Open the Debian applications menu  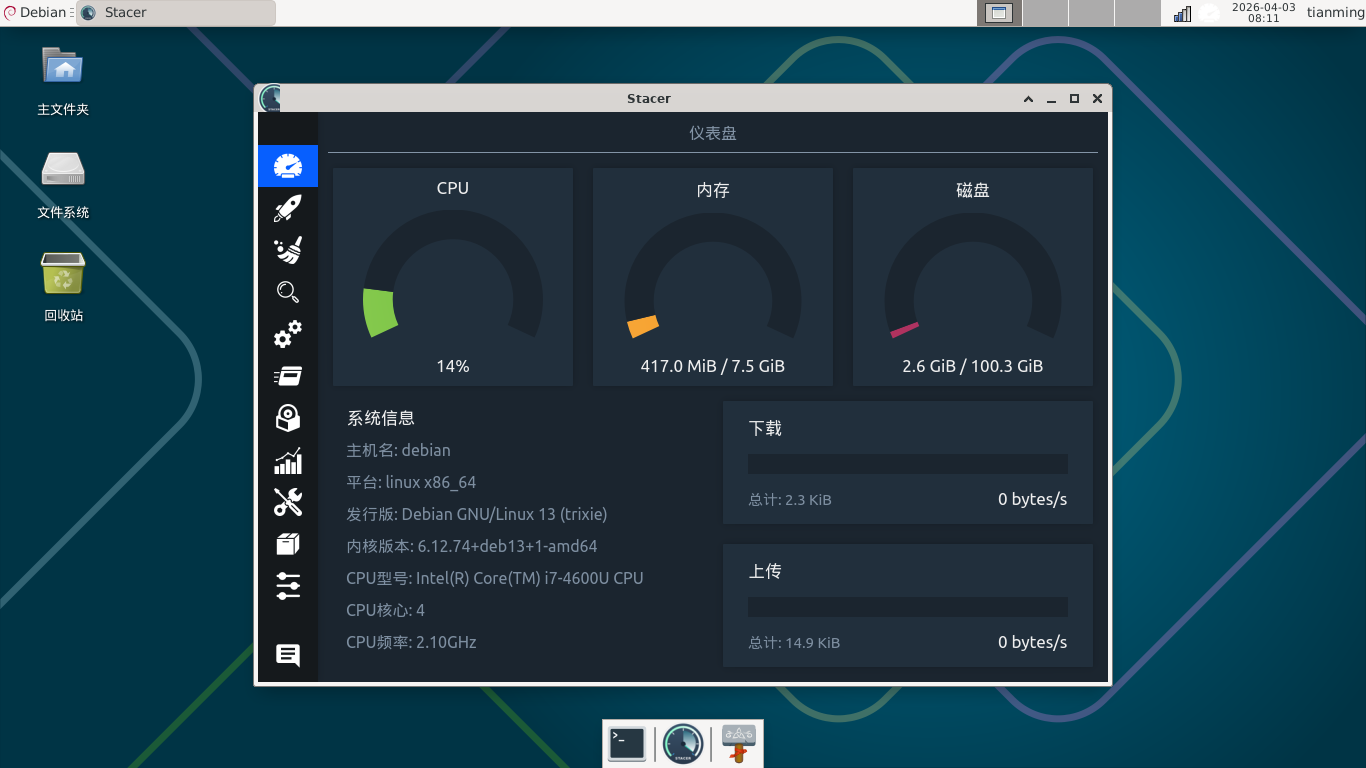(36, 13)
